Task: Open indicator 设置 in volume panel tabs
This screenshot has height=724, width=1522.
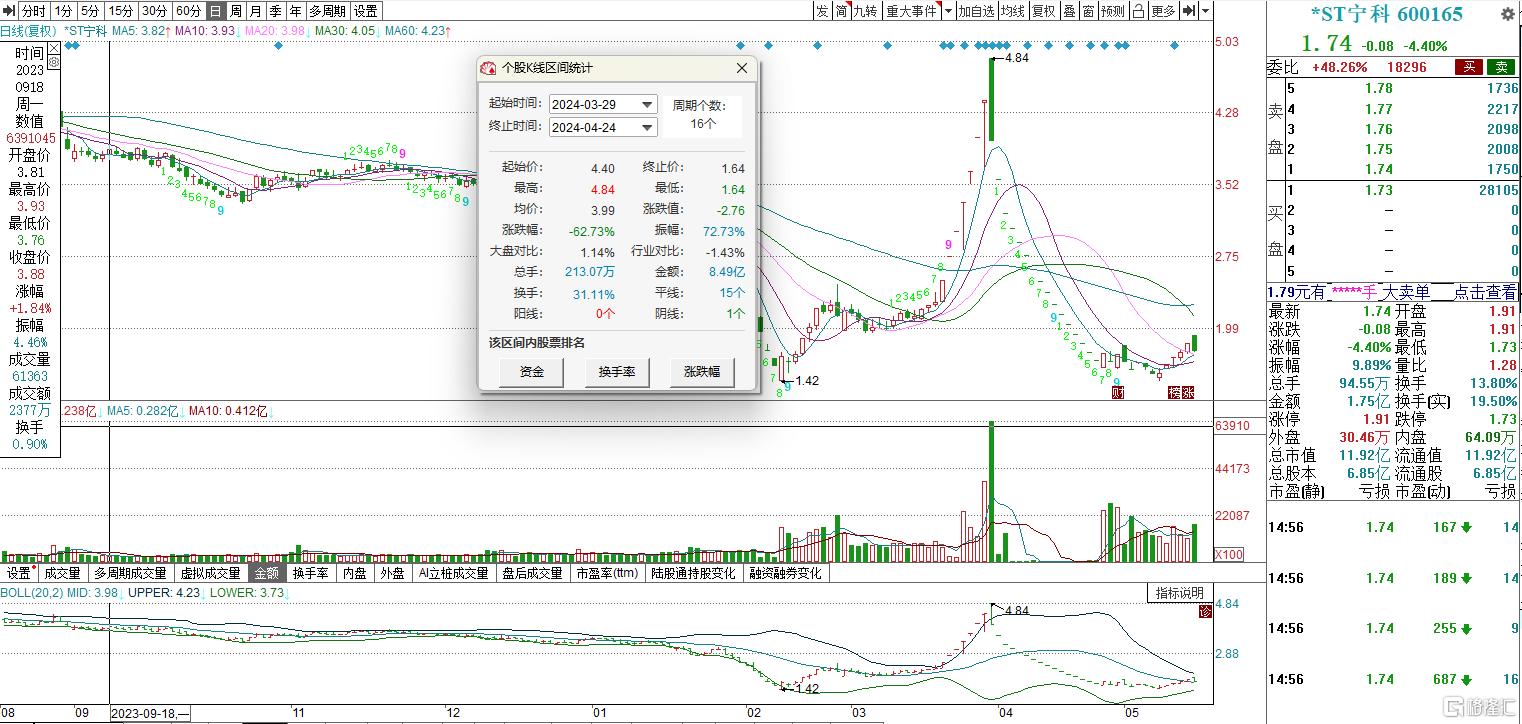Action: [20, 573]
